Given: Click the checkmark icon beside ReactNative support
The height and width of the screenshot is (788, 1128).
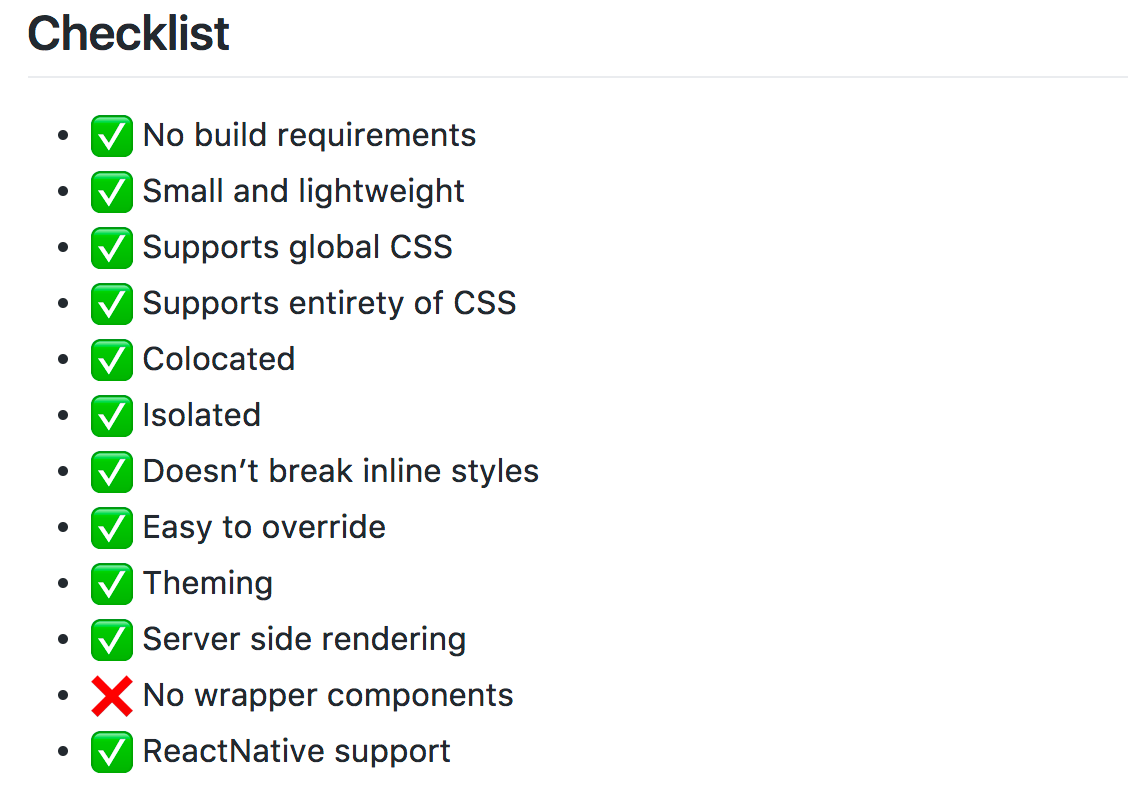Looking at the screenshot, I should (112, 752).
